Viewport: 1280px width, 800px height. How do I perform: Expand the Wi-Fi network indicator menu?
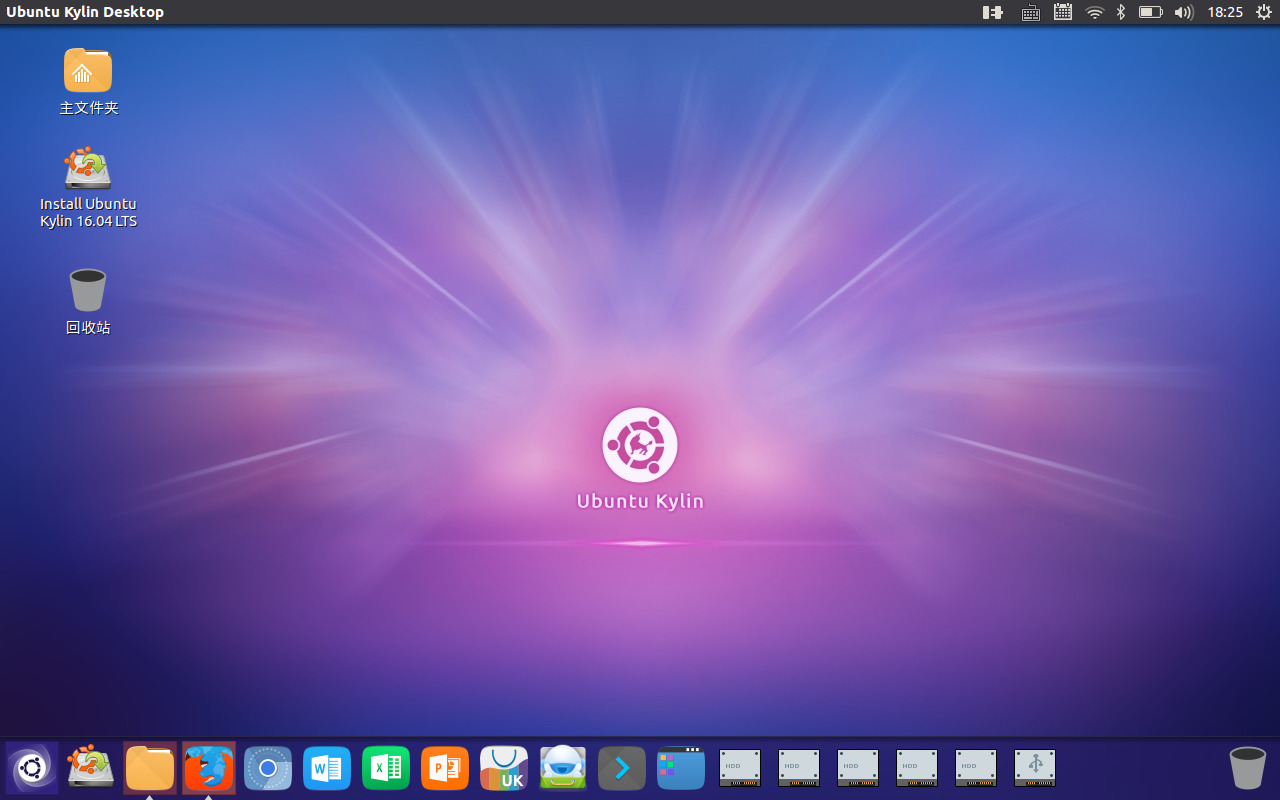pos(1094,12)
